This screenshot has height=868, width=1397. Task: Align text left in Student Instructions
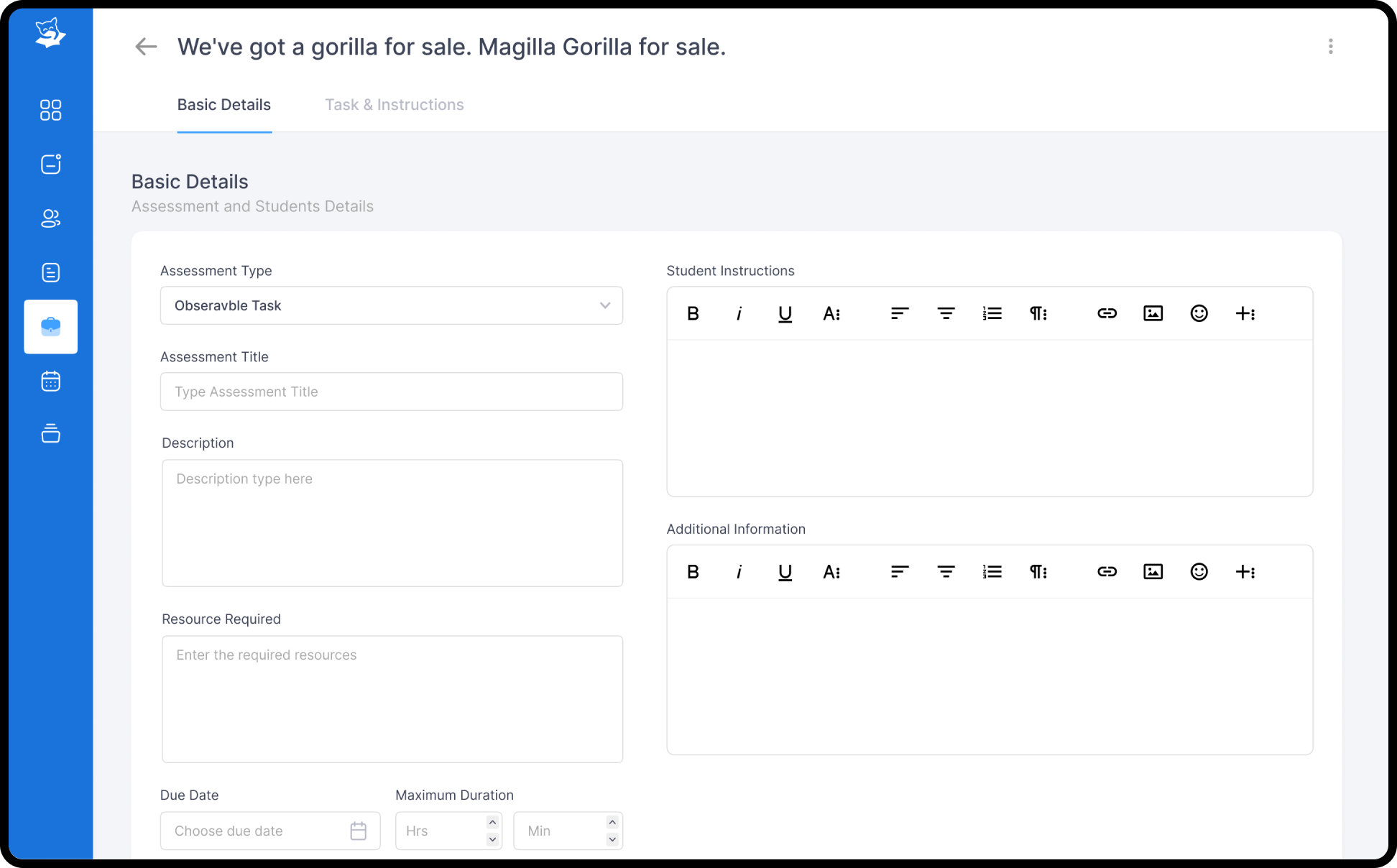900,313
